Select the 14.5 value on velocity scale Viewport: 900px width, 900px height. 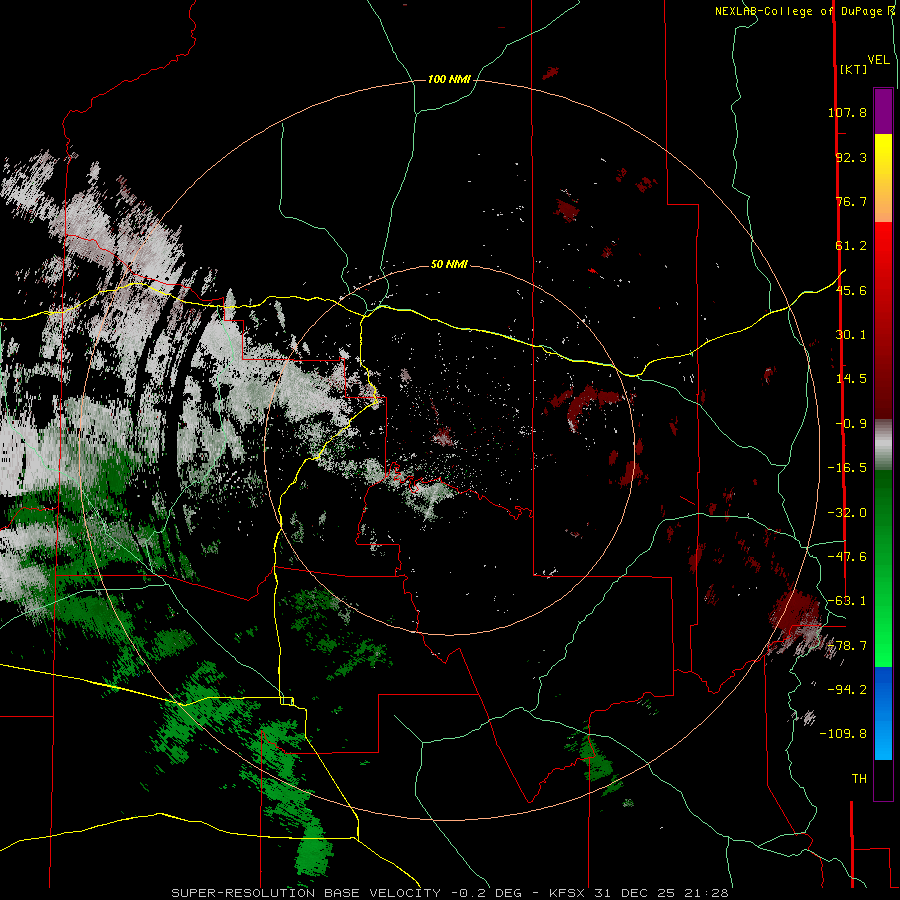coord(851,379)
